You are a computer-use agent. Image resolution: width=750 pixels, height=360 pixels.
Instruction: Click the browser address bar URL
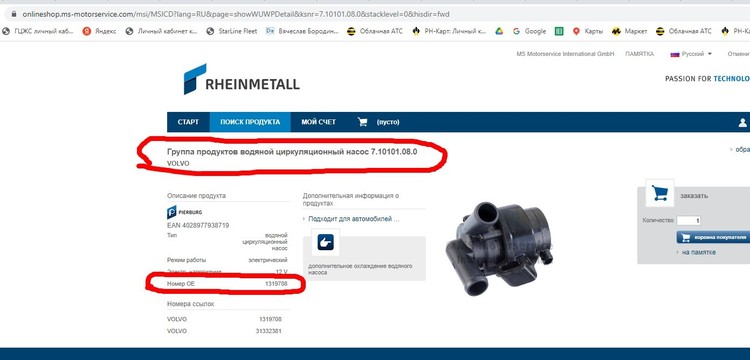coord(236,14)
